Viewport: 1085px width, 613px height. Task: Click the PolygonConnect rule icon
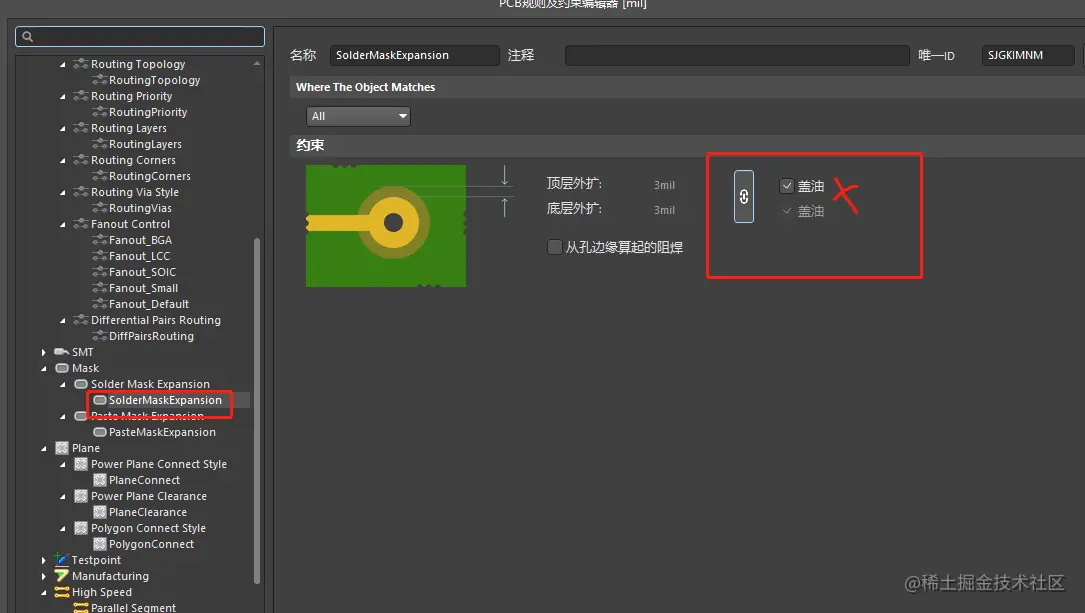100,544
